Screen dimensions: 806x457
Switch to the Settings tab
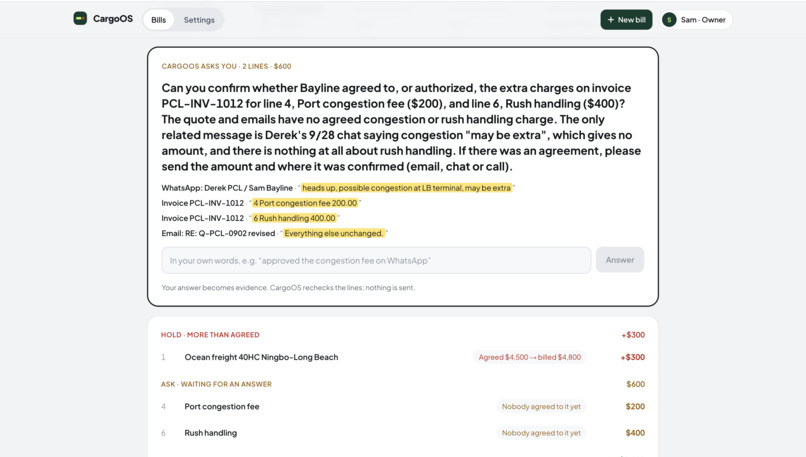point(199,20)
